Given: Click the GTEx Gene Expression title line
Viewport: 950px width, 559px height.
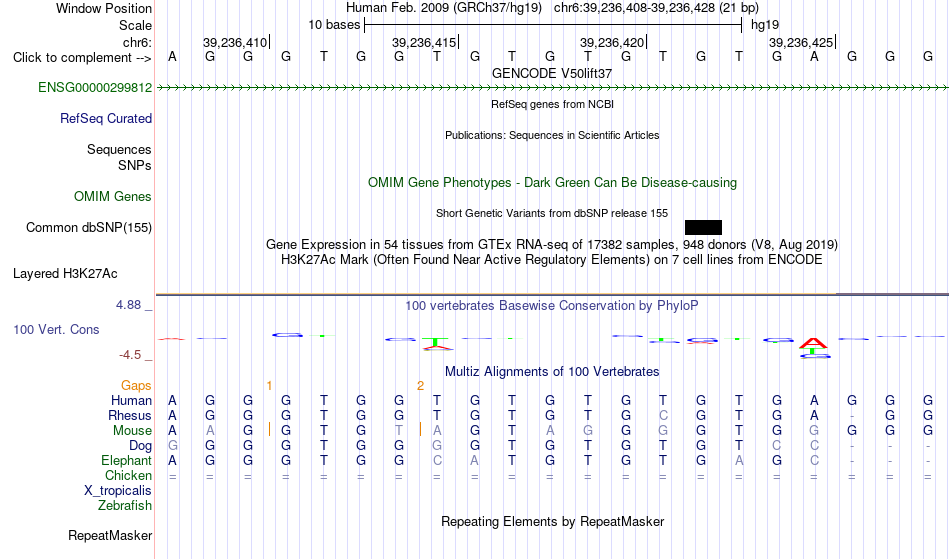Looking at the screenshot, I should [x=552, y=245].
